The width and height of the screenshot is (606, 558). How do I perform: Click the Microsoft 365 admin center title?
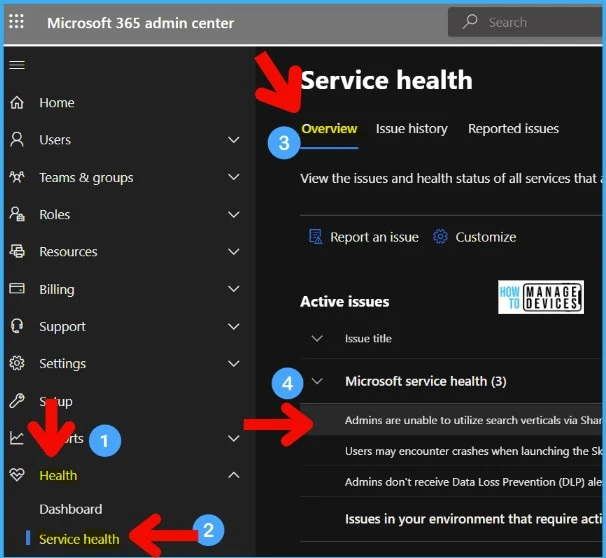coord(140,23)
